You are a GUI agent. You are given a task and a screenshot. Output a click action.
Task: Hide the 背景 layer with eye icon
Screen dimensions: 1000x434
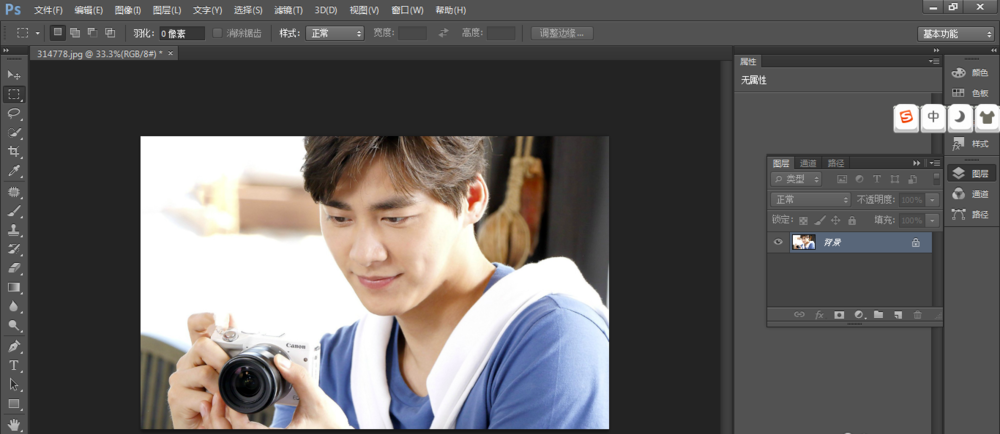777,242
